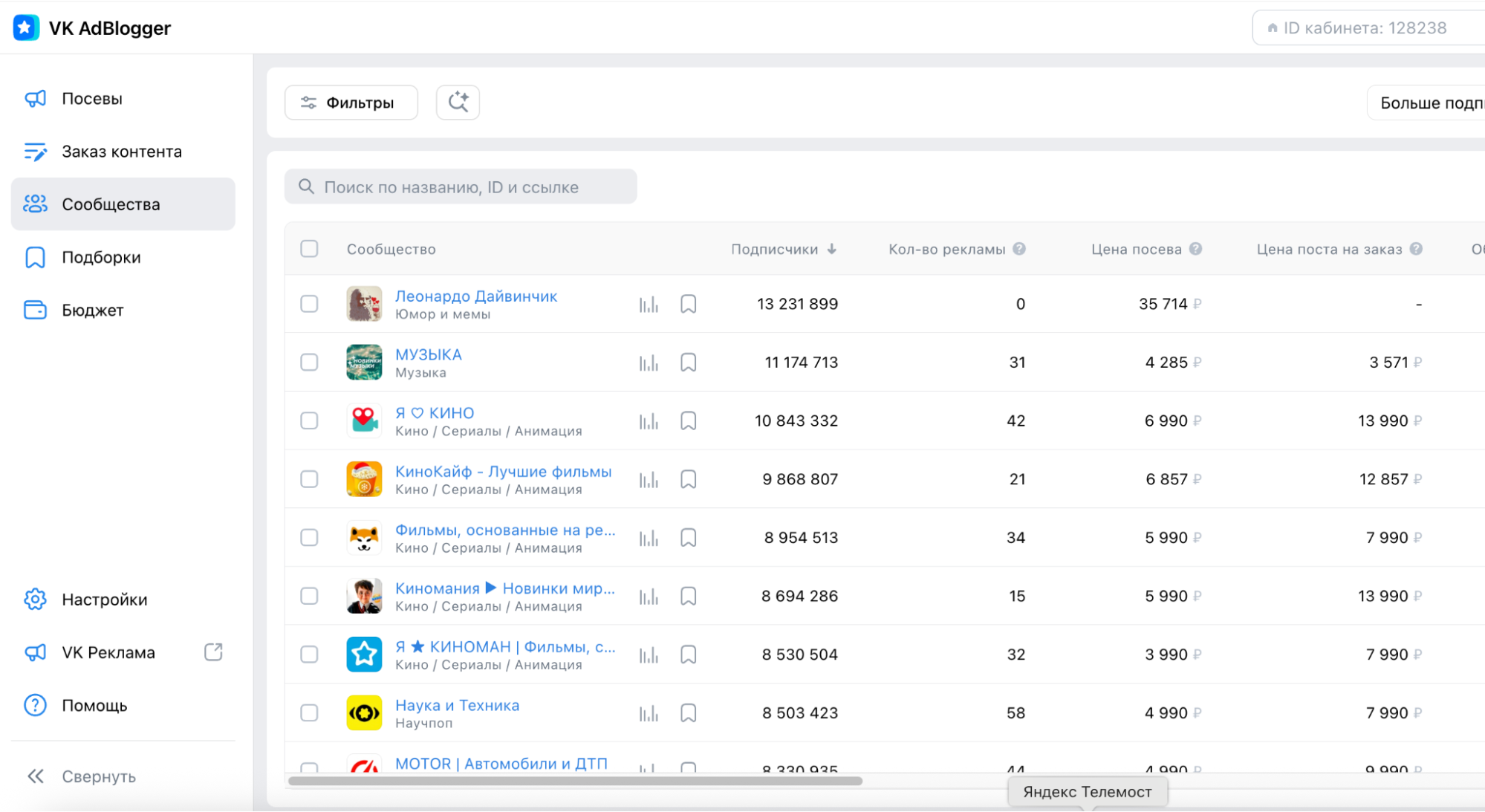Click price cell 35 714 ₽
Viewport: 1485px width, 812px height.
(1170, 304)
